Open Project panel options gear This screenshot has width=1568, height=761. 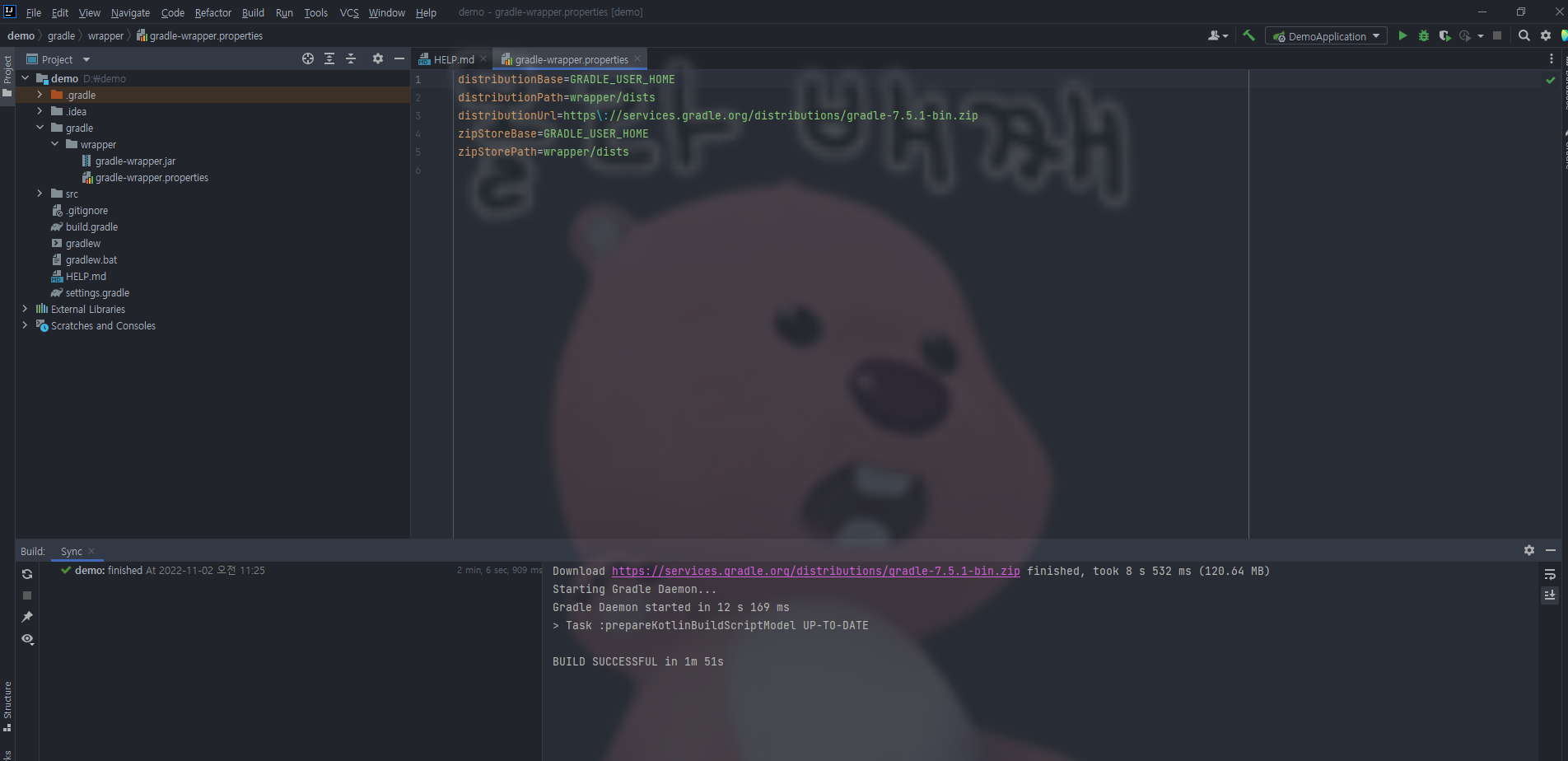pos(378,58)
